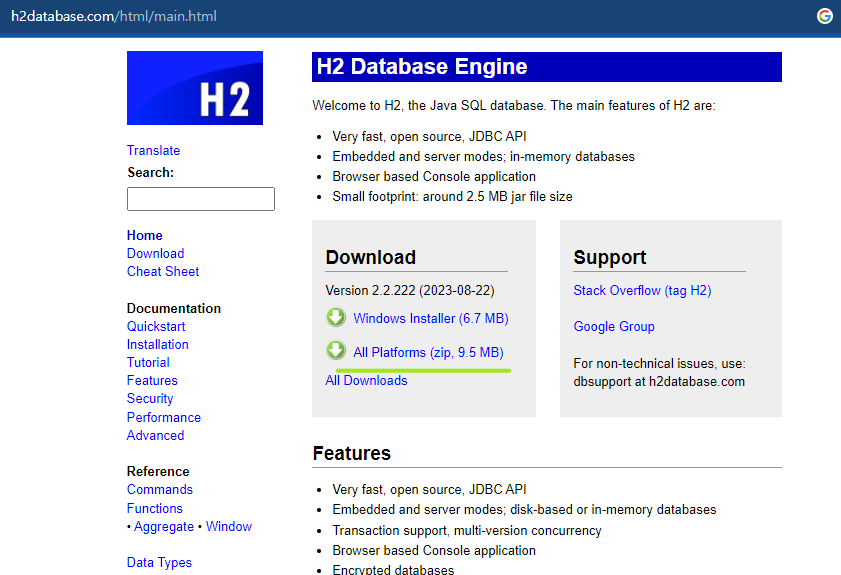Click the Google icon in the address bar
The height and width of the screenshot is (575, 841).
point(824,16)
